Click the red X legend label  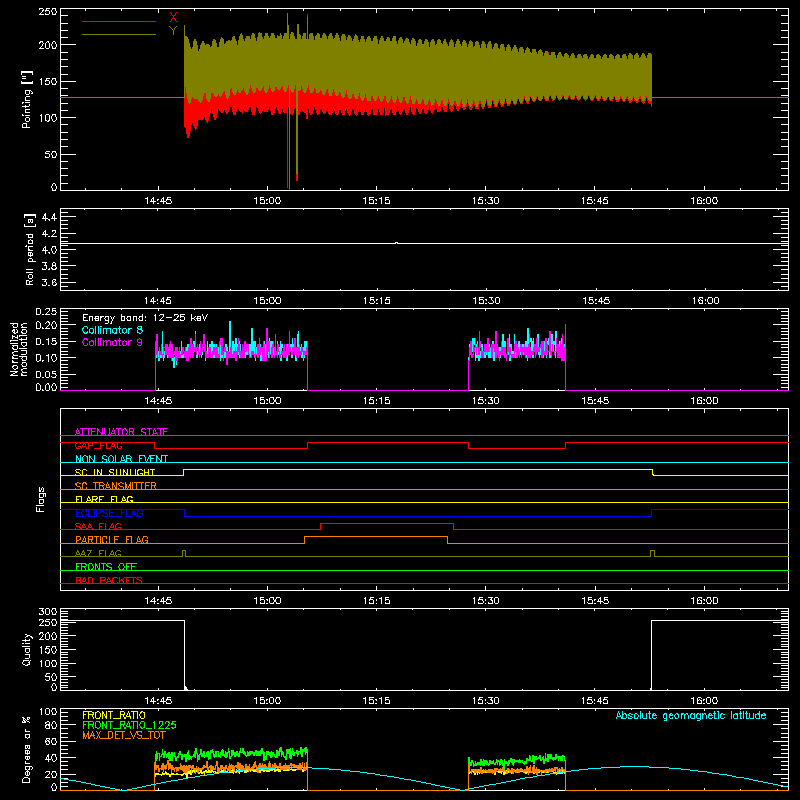[173, 18]
